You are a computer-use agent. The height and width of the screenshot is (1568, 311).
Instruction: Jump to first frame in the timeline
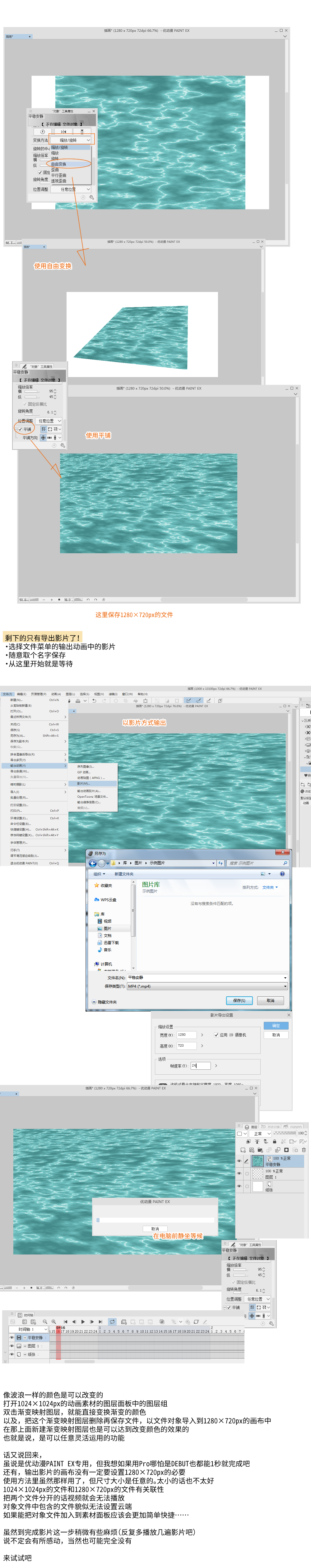pyautogui.click(x=66, y=1321)
